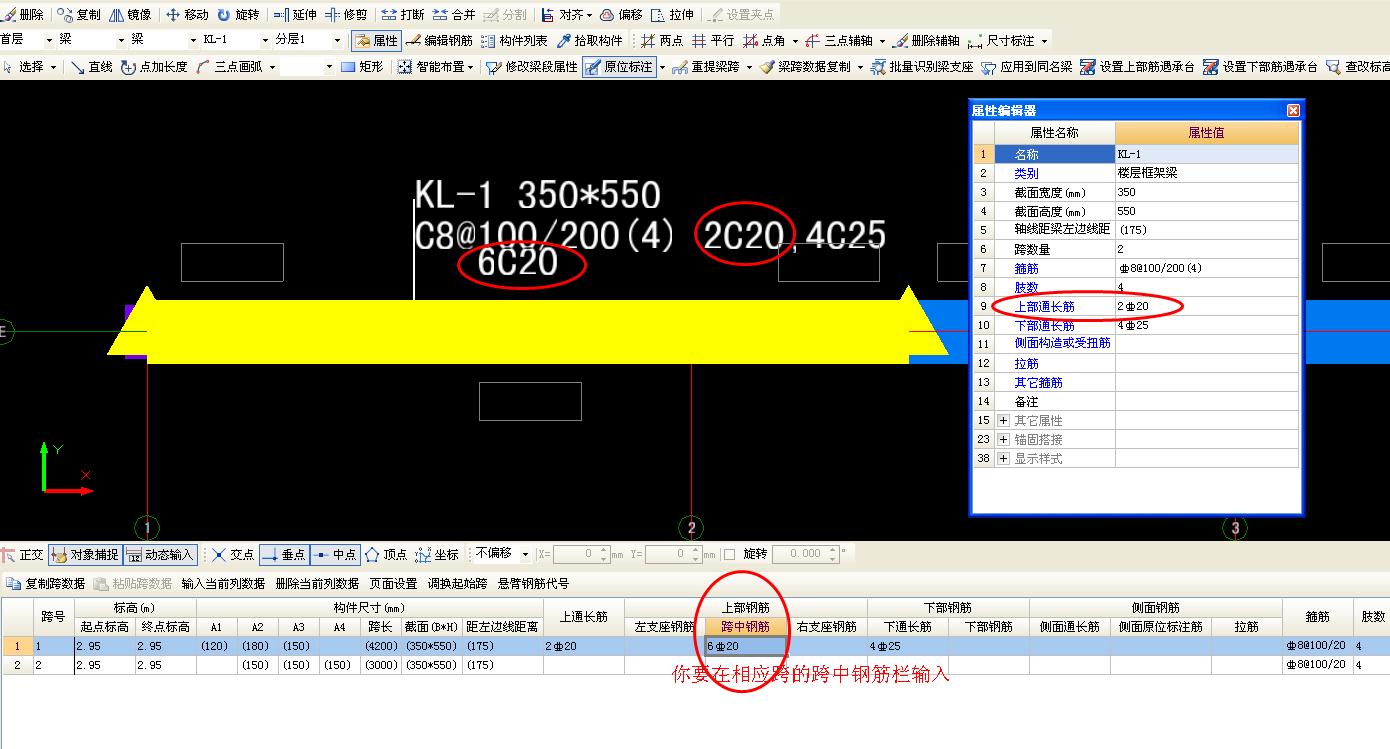Select the 偏移 offset tool
The height and width of the screenshot is (749, 1390).
pyautogui.click(x=621, y=15)
